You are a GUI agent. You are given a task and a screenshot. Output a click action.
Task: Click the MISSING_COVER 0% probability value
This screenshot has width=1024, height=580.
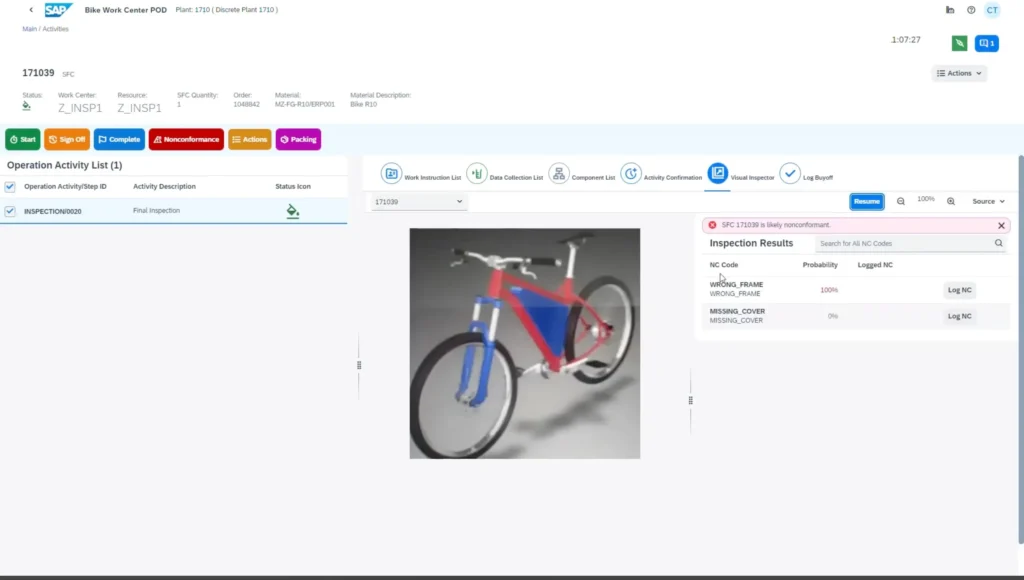coord(833,316)
